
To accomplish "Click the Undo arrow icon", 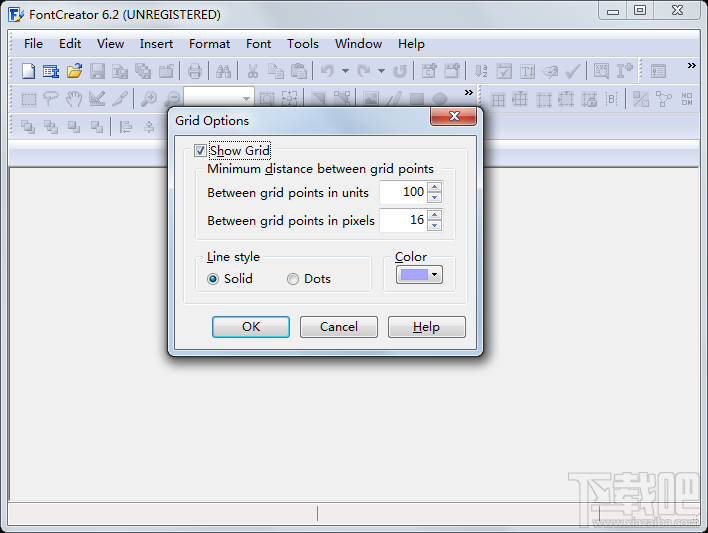I will click(327, 71).
